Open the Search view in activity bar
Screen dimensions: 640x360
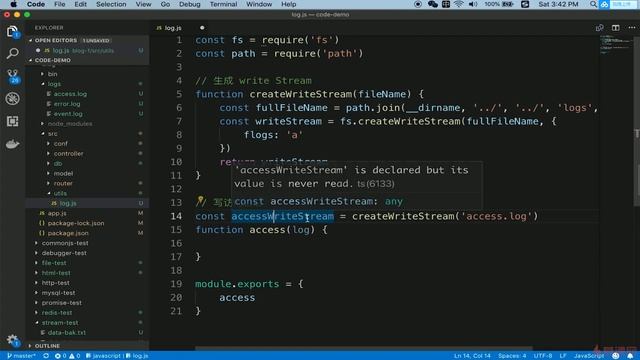tap(12, 53)
